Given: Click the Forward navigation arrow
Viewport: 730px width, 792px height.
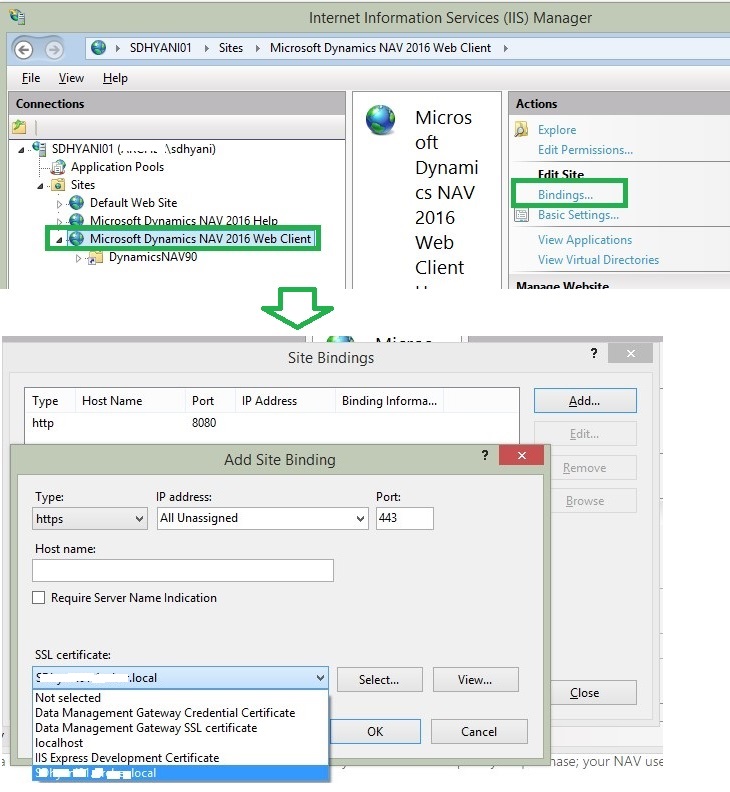Looking at the screenshot, I should click(54, 50).
